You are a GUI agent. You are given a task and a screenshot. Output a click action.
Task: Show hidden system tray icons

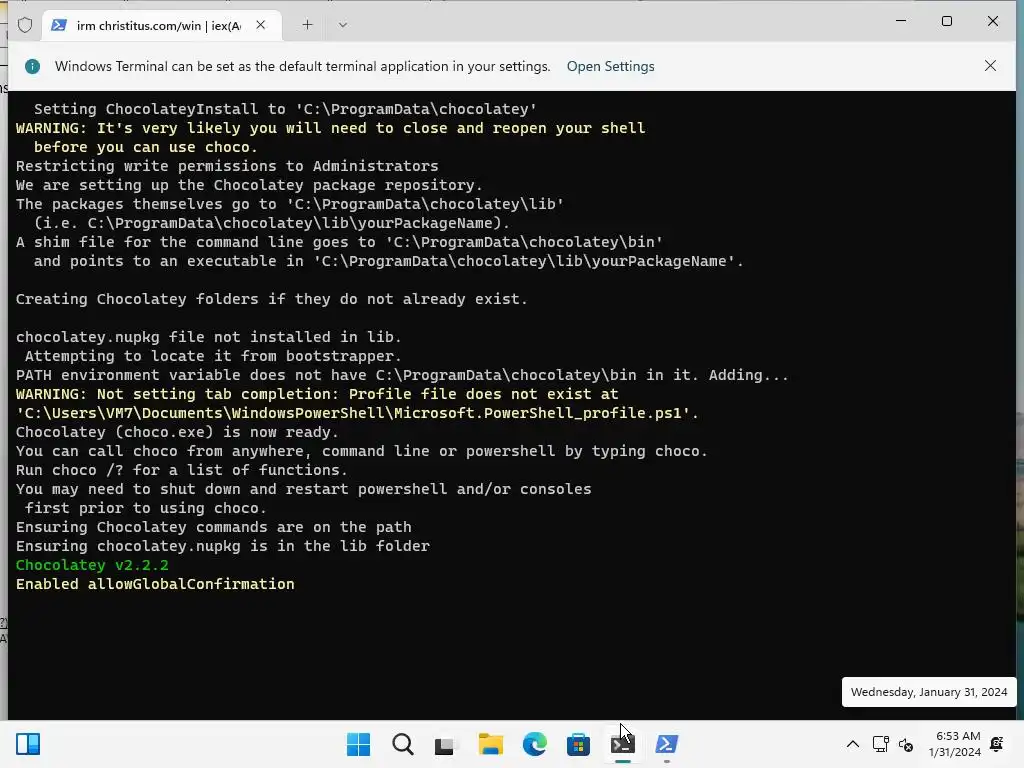[853, 744]
